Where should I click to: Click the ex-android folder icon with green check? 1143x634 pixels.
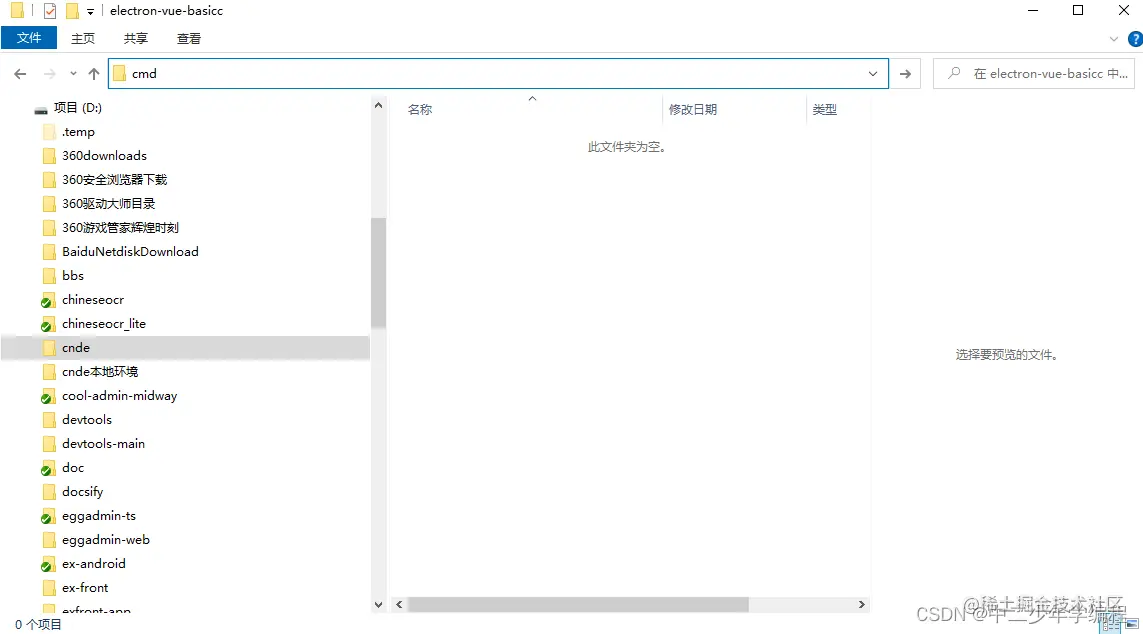pos(48,565)
